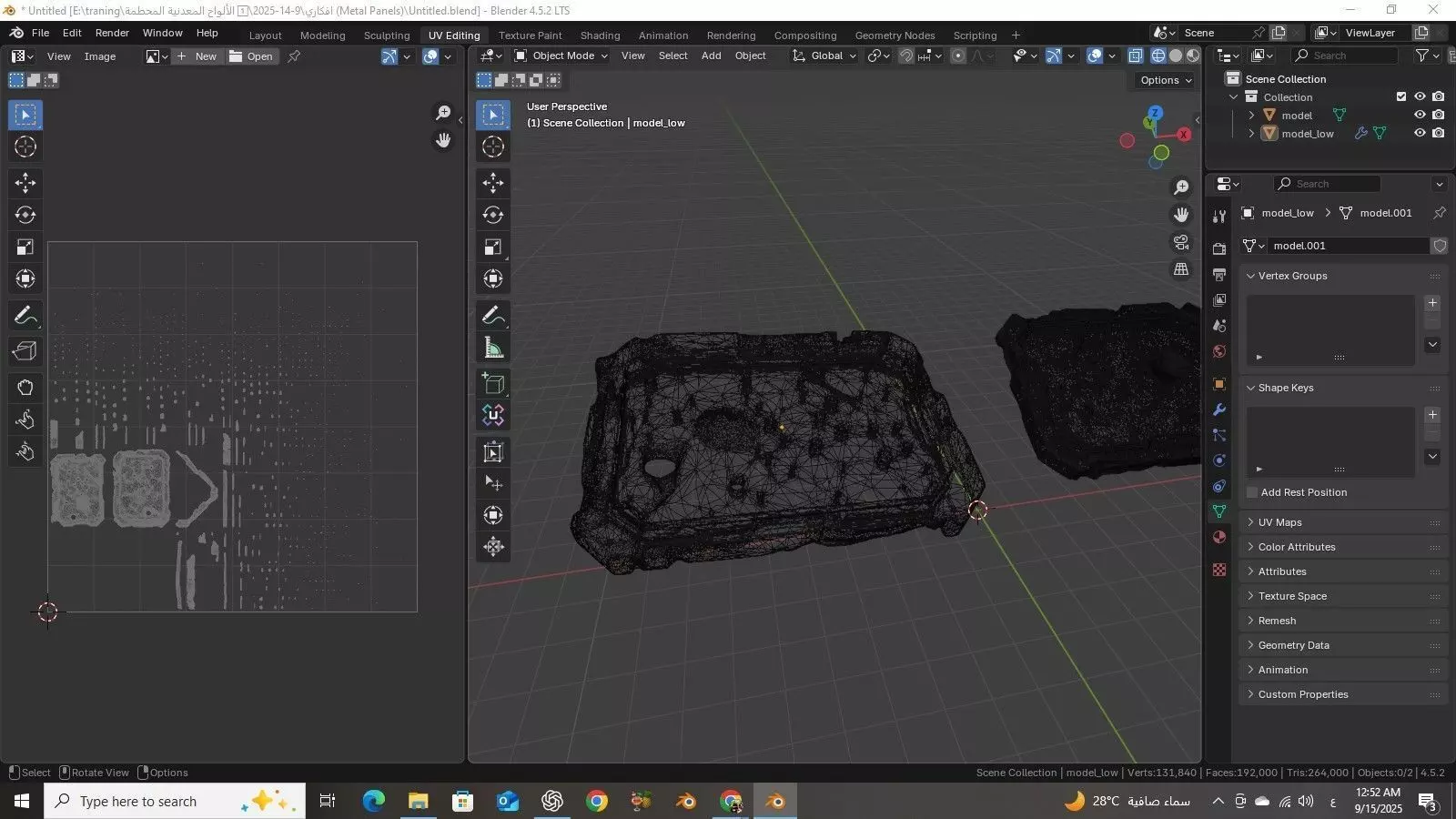Switch orthographic/perspective grid icon
The width and height of the screenshot is (1456, 819).
[x=1181, y=269]
